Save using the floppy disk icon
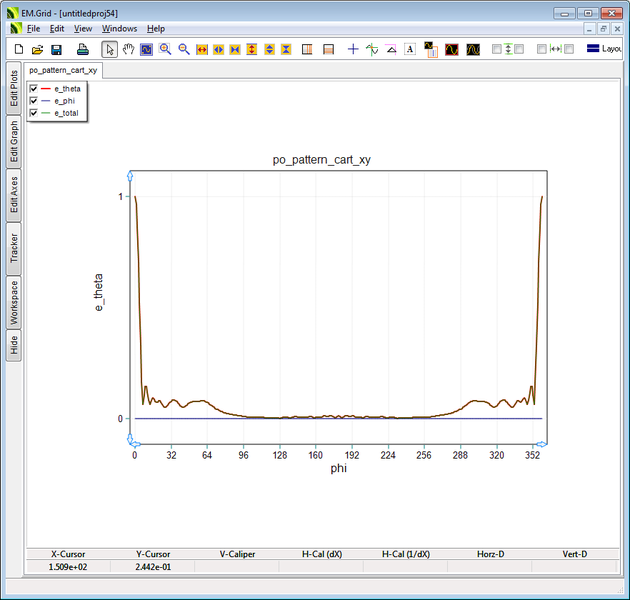The height and width of the screenshot is (600, 630). 56,49
